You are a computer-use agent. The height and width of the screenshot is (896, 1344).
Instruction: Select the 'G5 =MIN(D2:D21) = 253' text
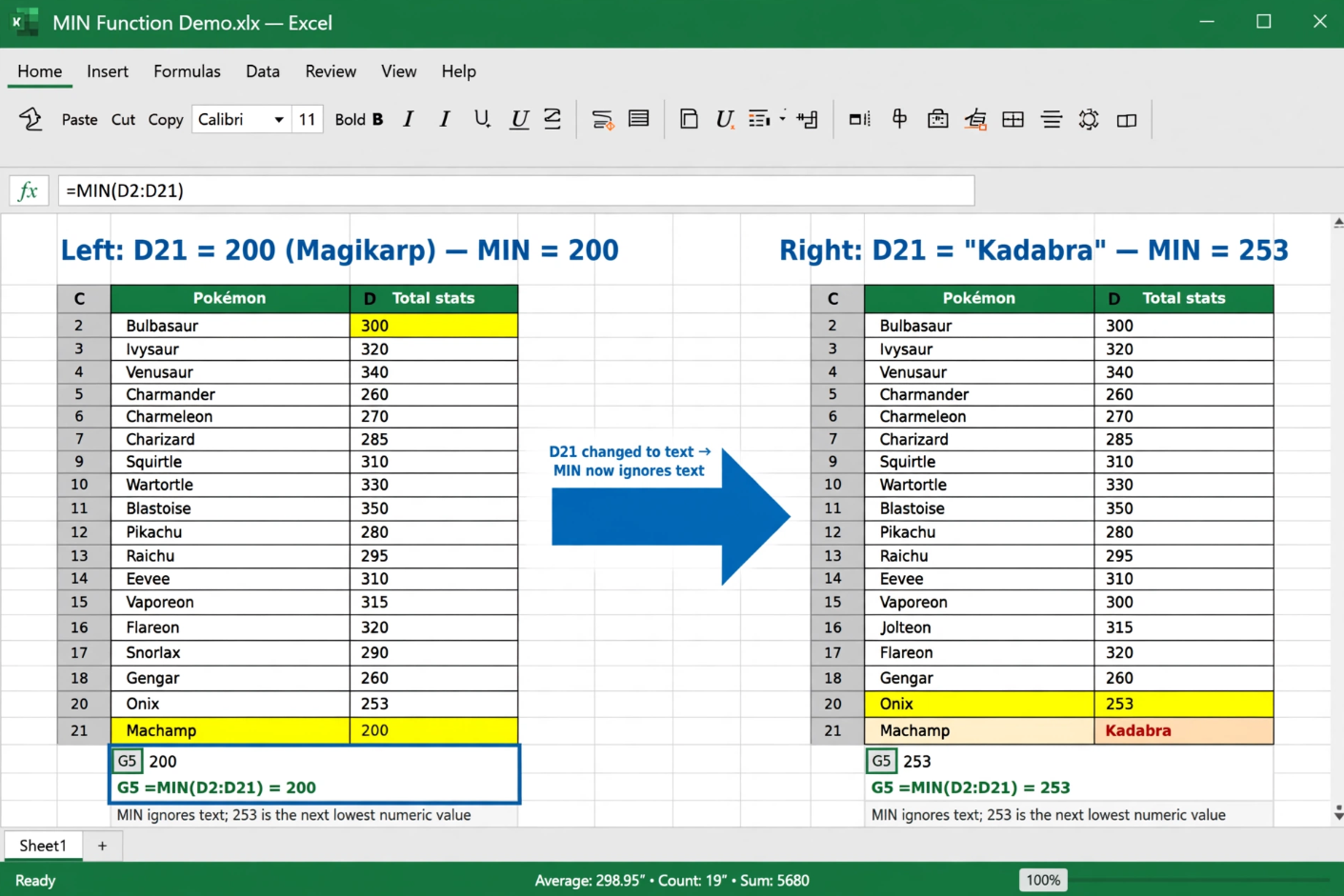point(971,787)
